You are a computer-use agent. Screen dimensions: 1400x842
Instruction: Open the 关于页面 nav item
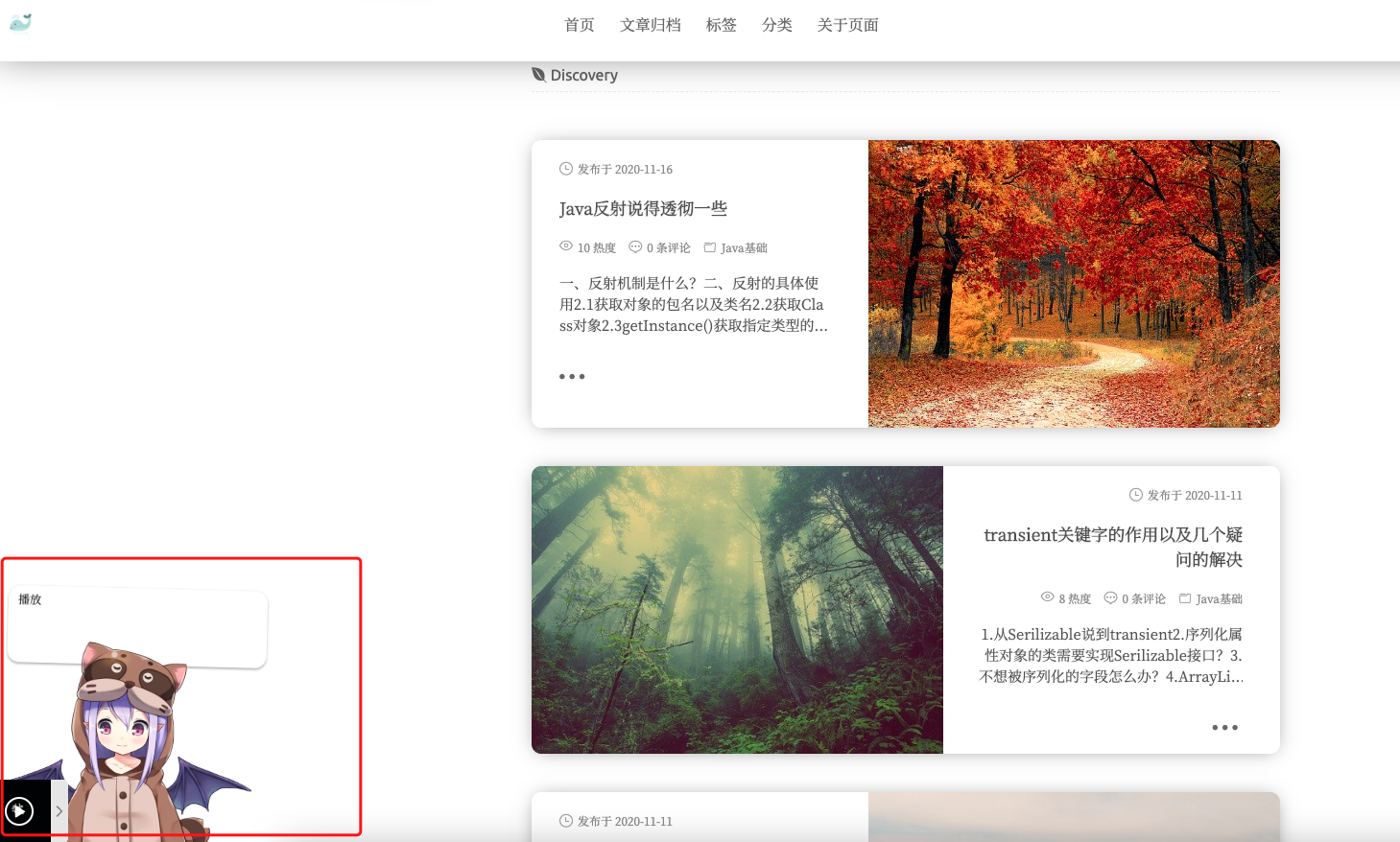pos(847,25)
